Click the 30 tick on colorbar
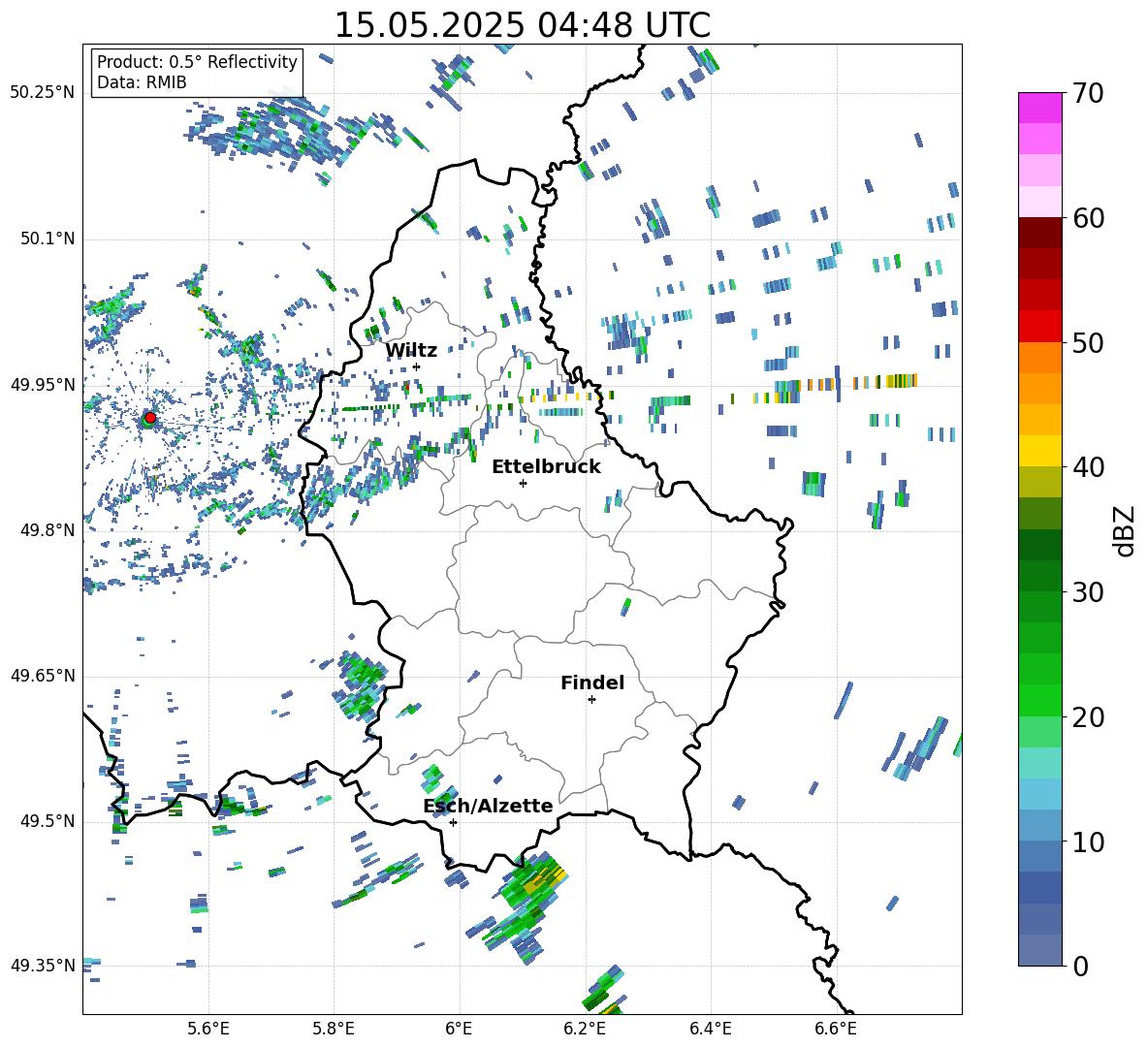 tap(1087, 592)
